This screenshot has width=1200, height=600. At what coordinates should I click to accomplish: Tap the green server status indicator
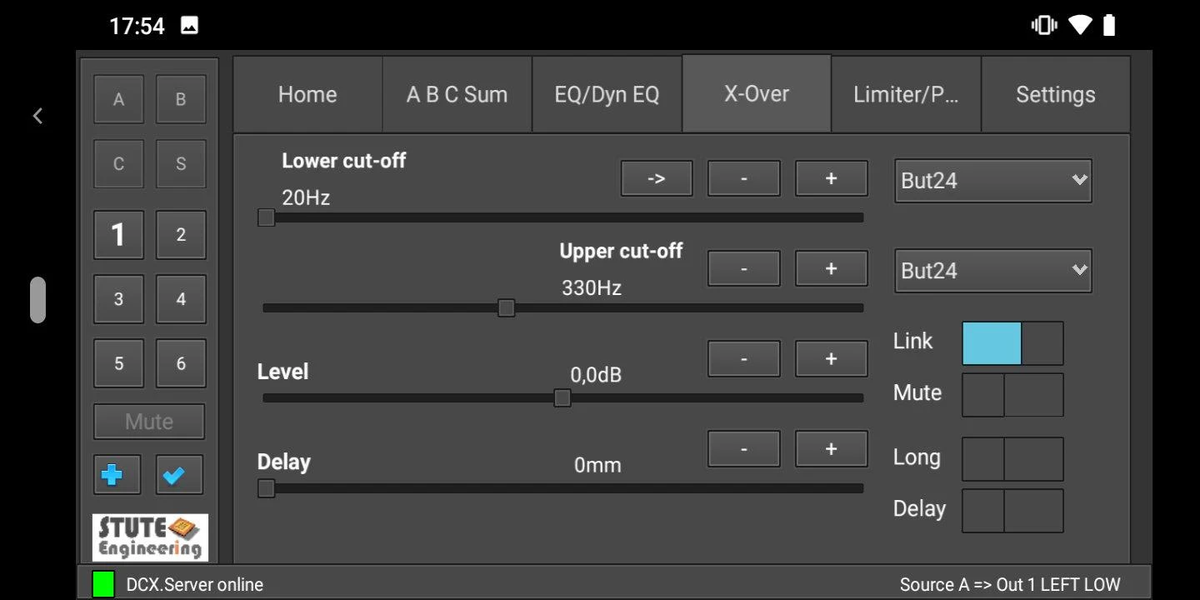[103, 584]
